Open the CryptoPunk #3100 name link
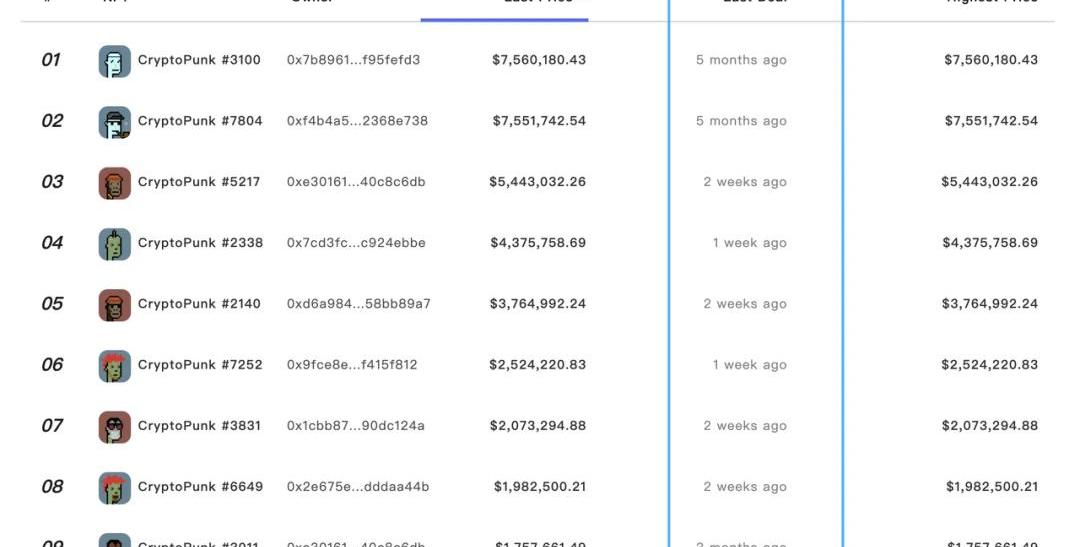 tap(199, 60)
